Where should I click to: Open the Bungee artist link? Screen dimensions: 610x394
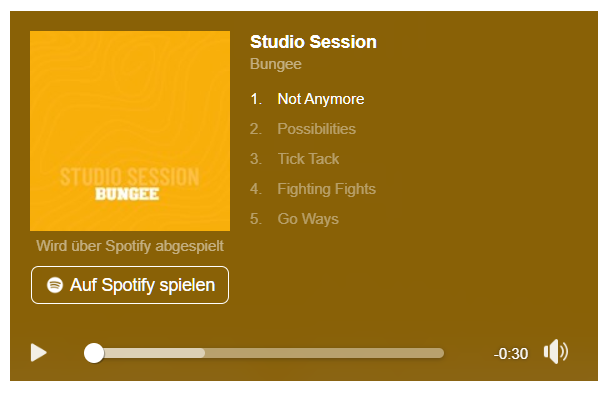[275, 64]
